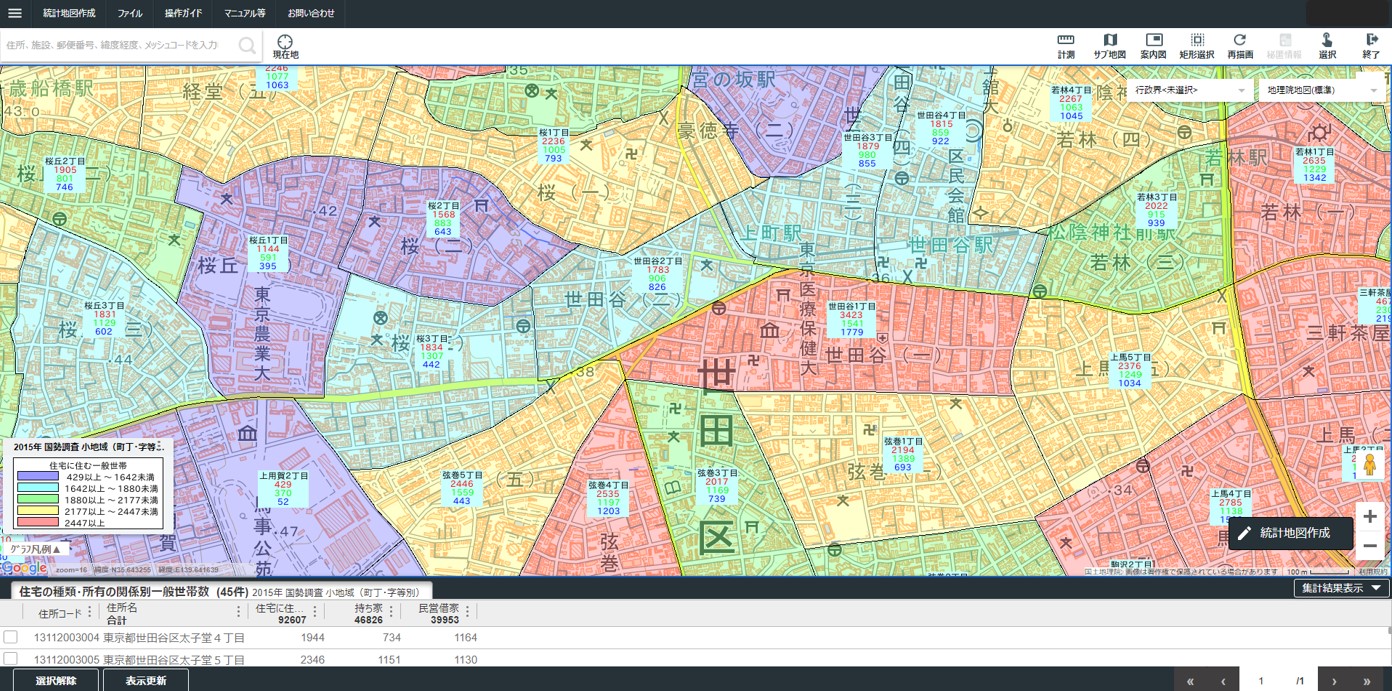1392x691 pixels.
Task: Zoom out with the minus button
Action: [x=1370, y=546]
